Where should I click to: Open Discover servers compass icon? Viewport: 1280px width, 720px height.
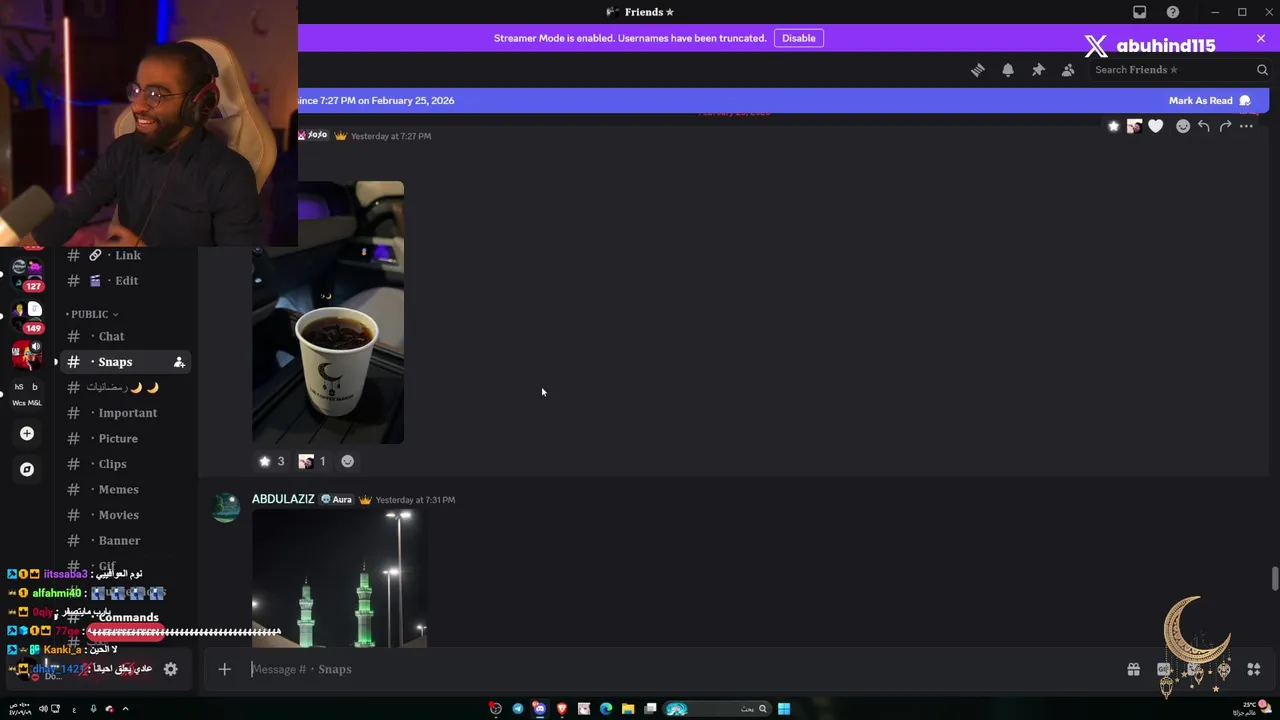pyautogui.click(x=27, y=469)
